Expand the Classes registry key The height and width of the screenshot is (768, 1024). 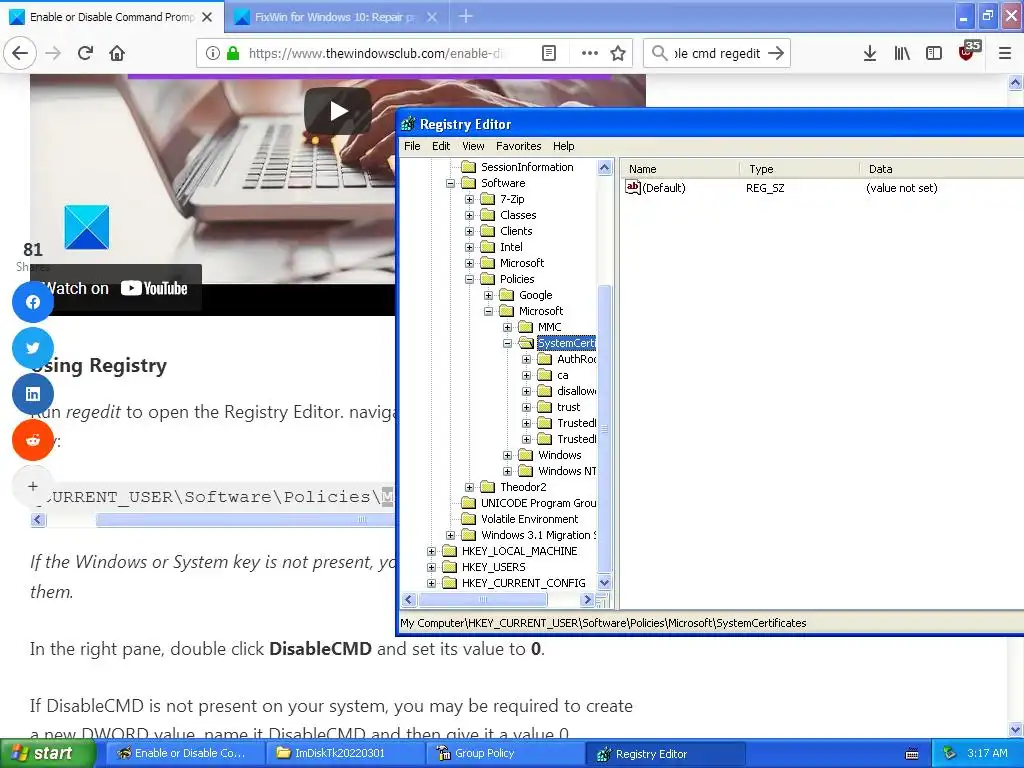470,216
